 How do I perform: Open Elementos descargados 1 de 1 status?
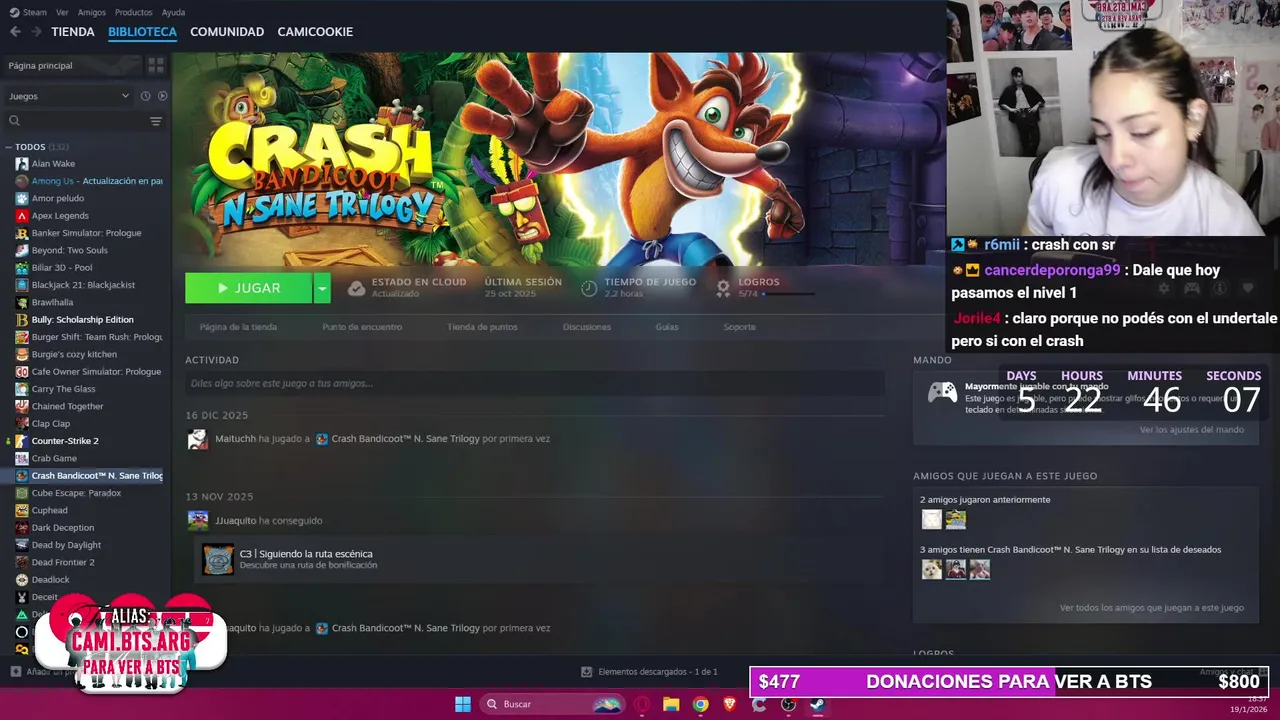click(658, 672)
